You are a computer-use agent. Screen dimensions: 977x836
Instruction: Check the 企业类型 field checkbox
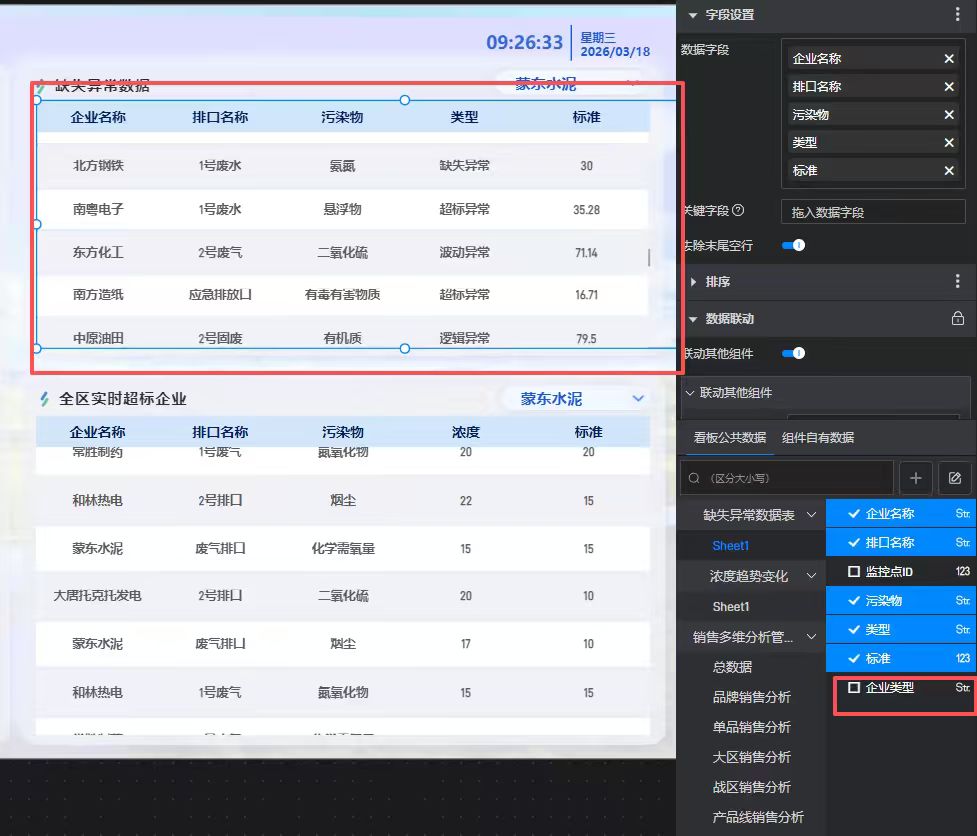(854, 688)
